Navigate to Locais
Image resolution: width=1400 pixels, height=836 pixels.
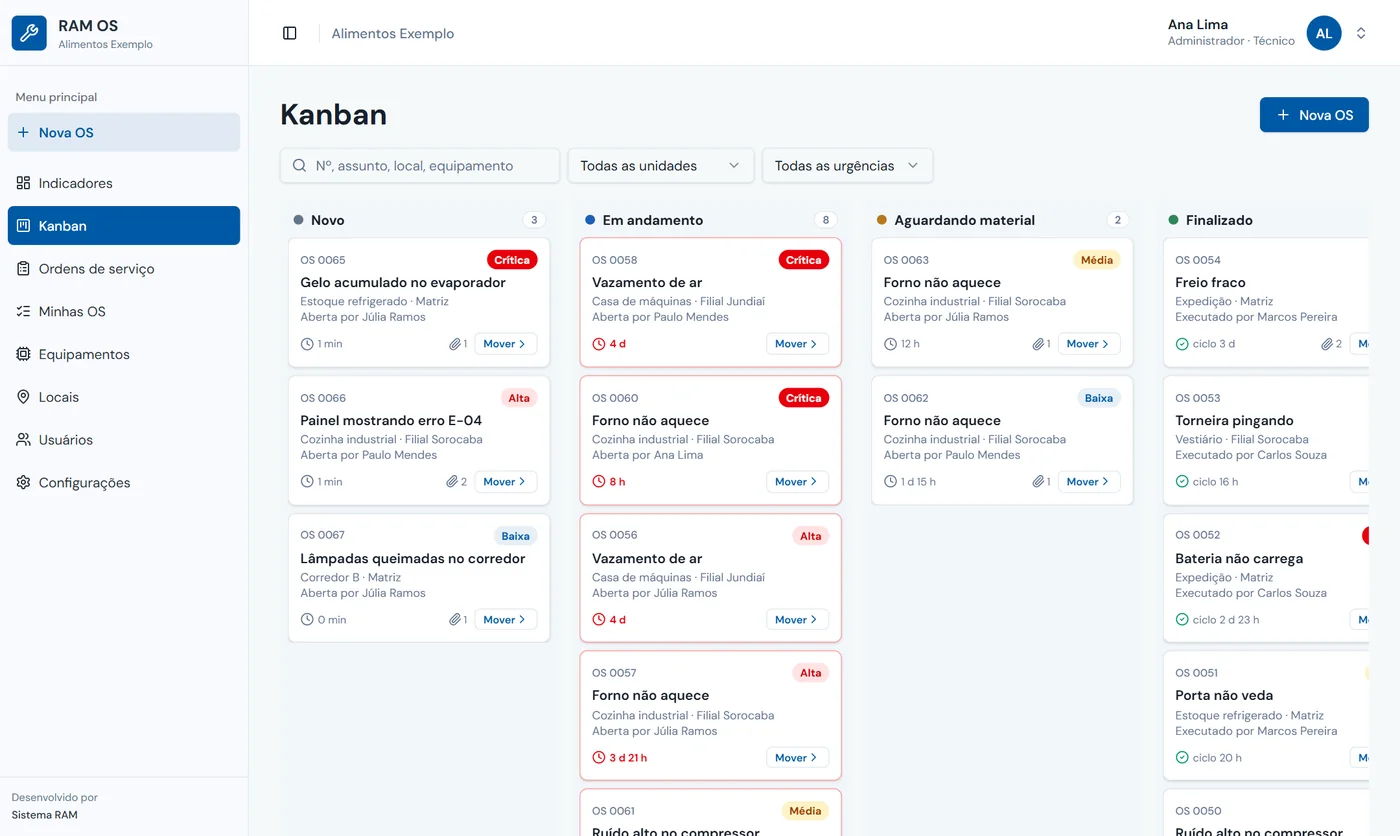124,397
